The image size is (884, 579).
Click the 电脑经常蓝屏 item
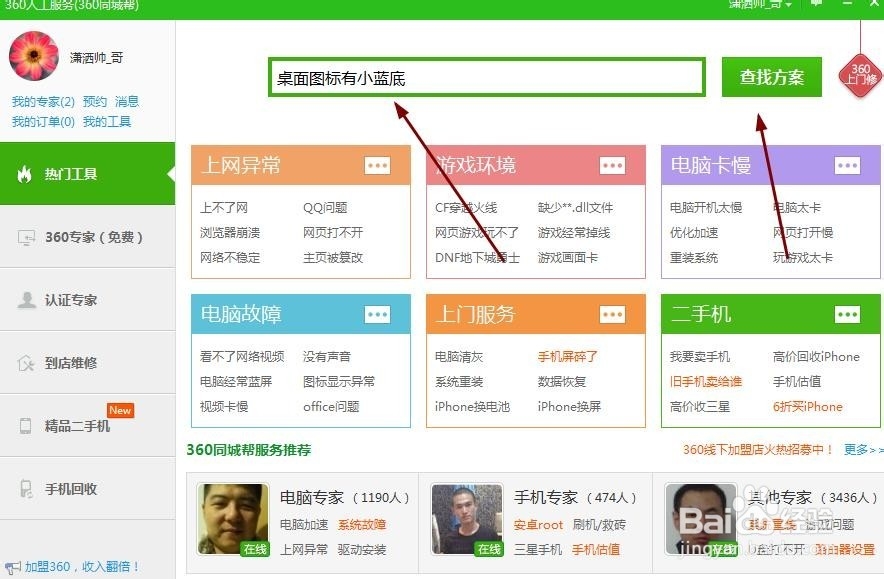[236, 382]
